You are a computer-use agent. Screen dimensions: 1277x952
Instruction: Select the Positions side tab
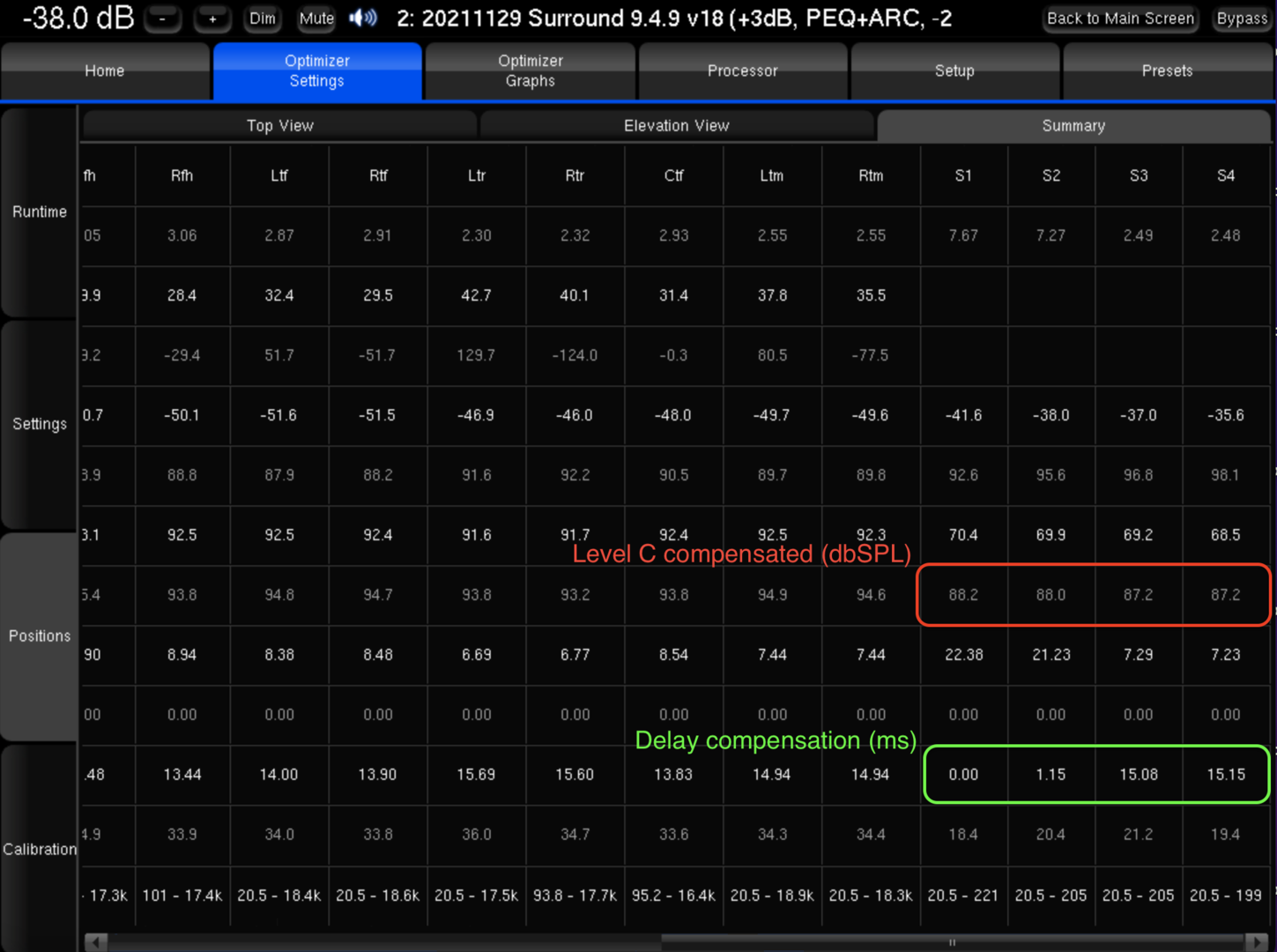click(40, 636)
